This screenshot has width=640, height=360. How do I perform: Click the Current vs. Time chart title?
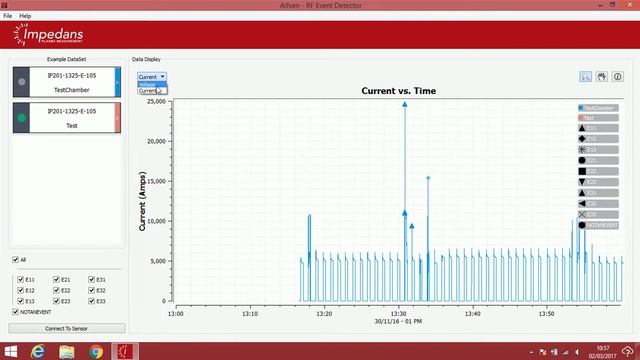click(398, 91)
